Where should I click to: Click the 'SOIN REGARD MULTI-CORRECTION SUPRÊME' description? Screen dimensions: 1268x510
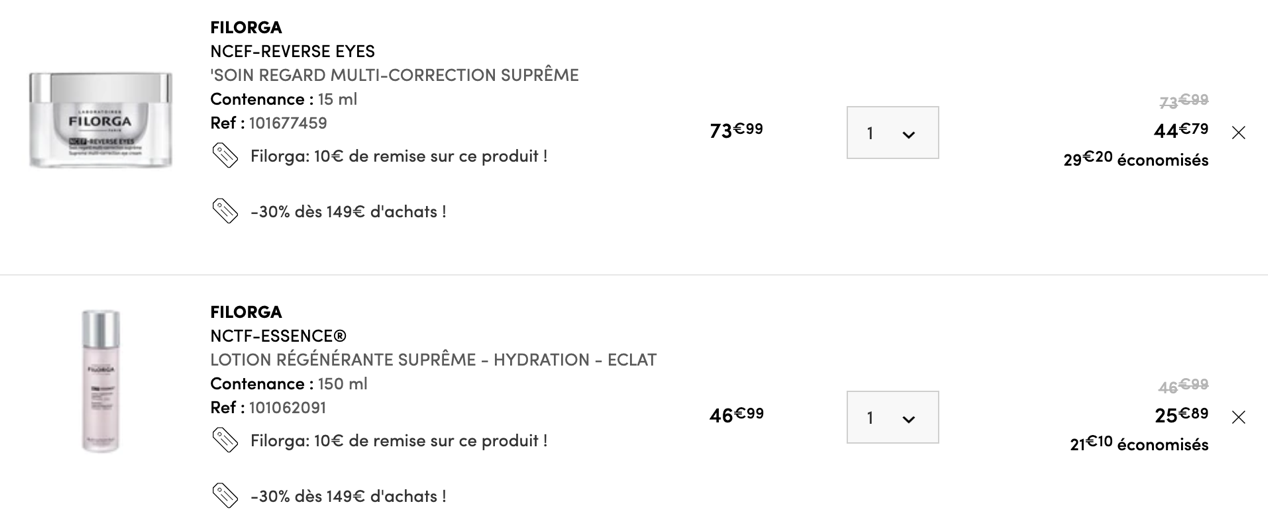394,75
